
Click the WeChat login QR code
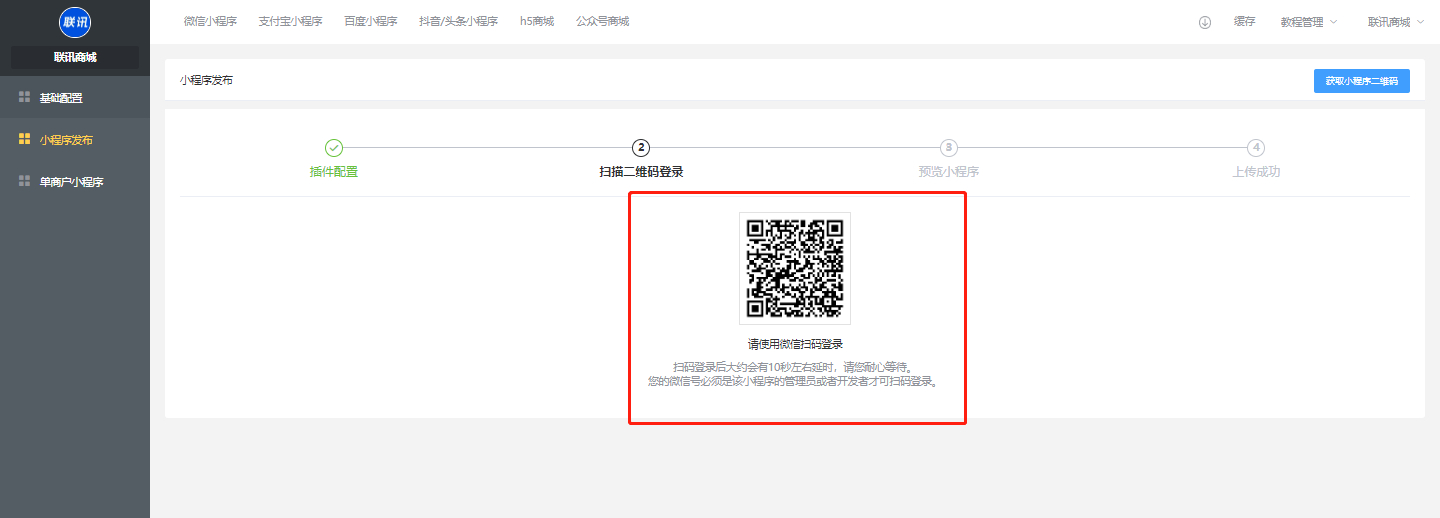tap(795, 268)
